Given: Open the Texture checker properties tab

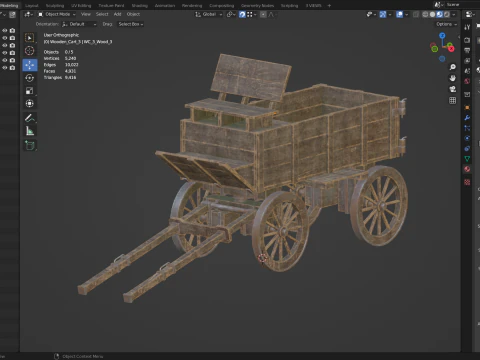Looking at the screenshot, I should point(467,182).
